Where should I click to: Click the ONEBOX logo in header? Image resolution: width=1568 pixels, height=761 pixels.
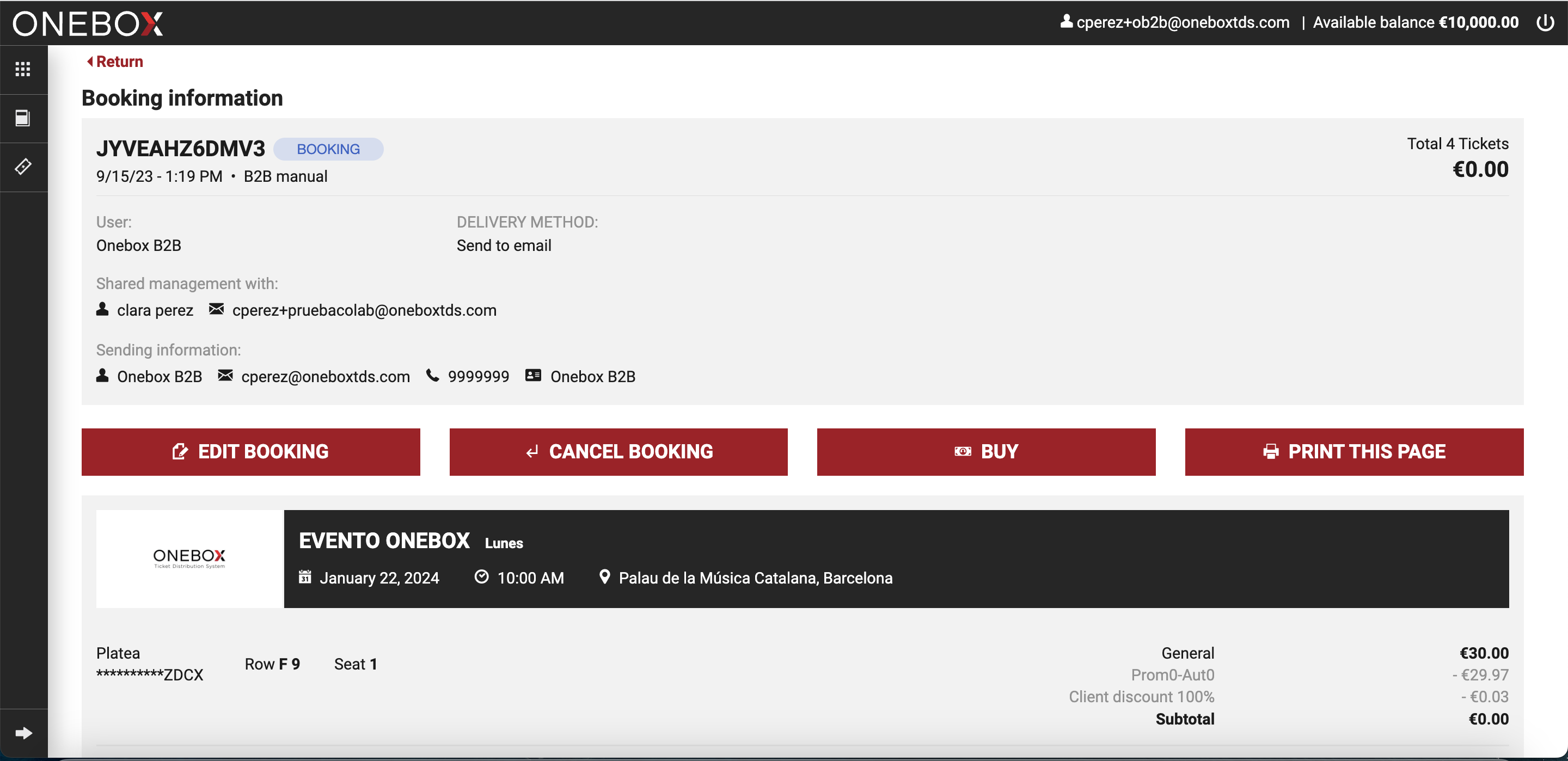[88, 23]
